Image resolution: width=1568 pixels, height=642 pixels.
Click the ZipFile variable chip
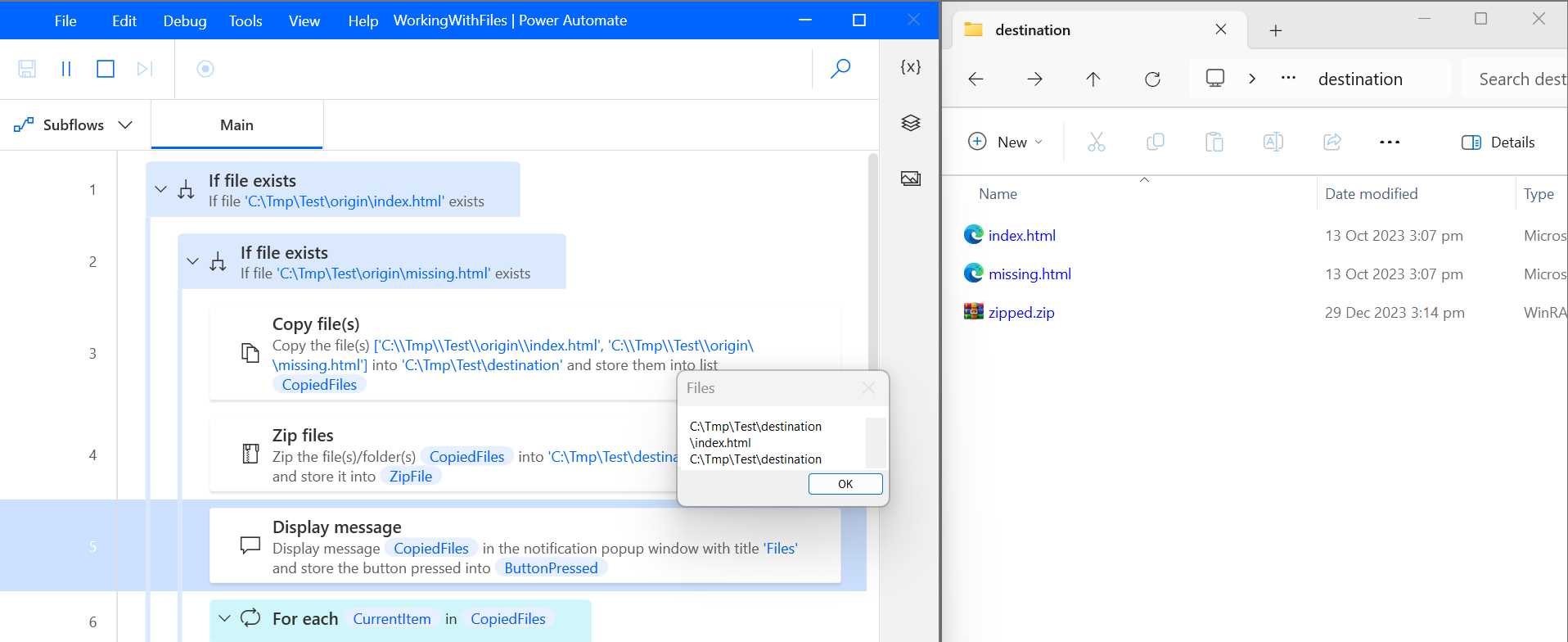(x=411, y=477)
